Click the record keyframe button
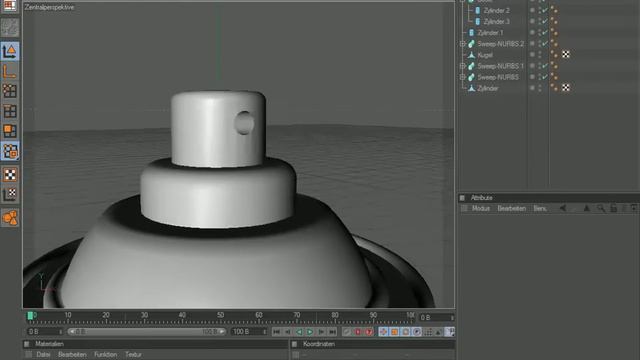This screenshot has height=360, width=640. click(x=347, y=332)
